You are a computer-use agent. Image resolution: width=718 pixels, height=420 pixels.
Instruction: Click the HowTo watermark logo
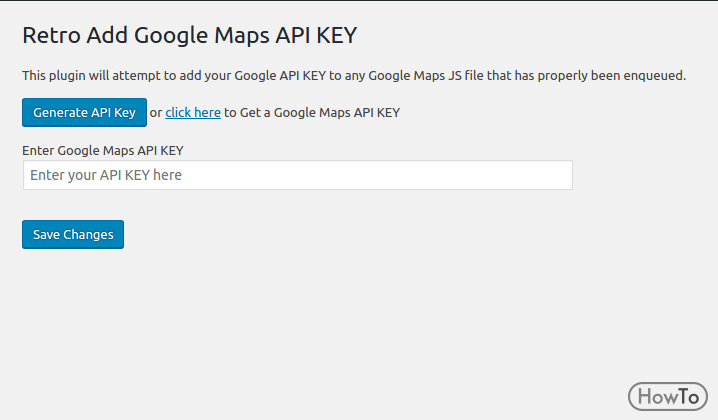point(668,397)
